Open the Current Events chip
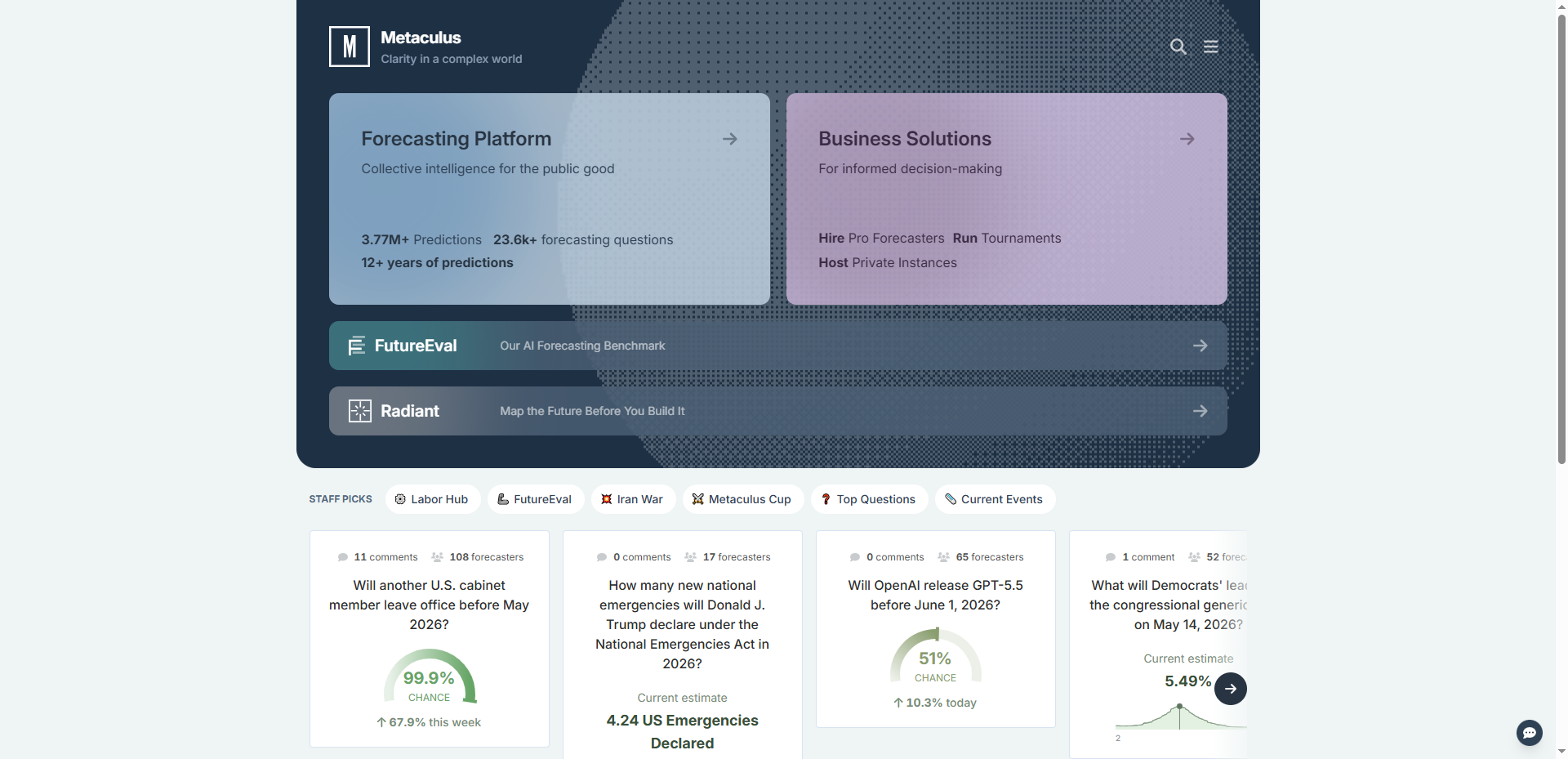Image resolution: width=1568 pixels, height=759 pixels. tap(994, 499)
